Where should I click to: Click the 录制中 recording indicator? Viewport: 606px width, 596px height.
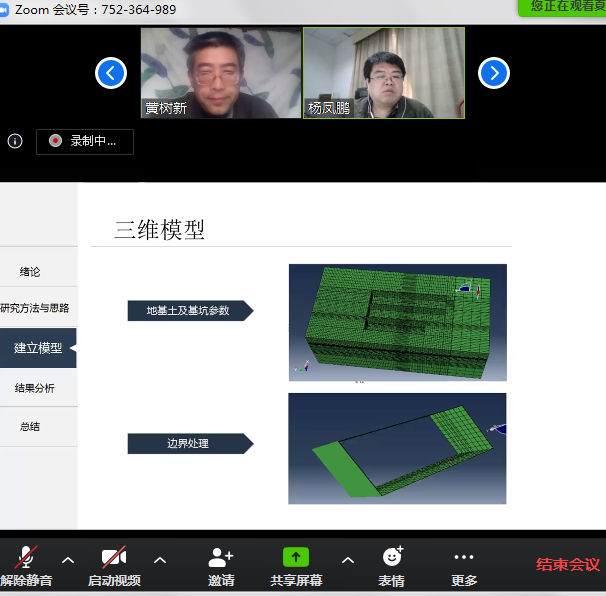pos(84,141)
